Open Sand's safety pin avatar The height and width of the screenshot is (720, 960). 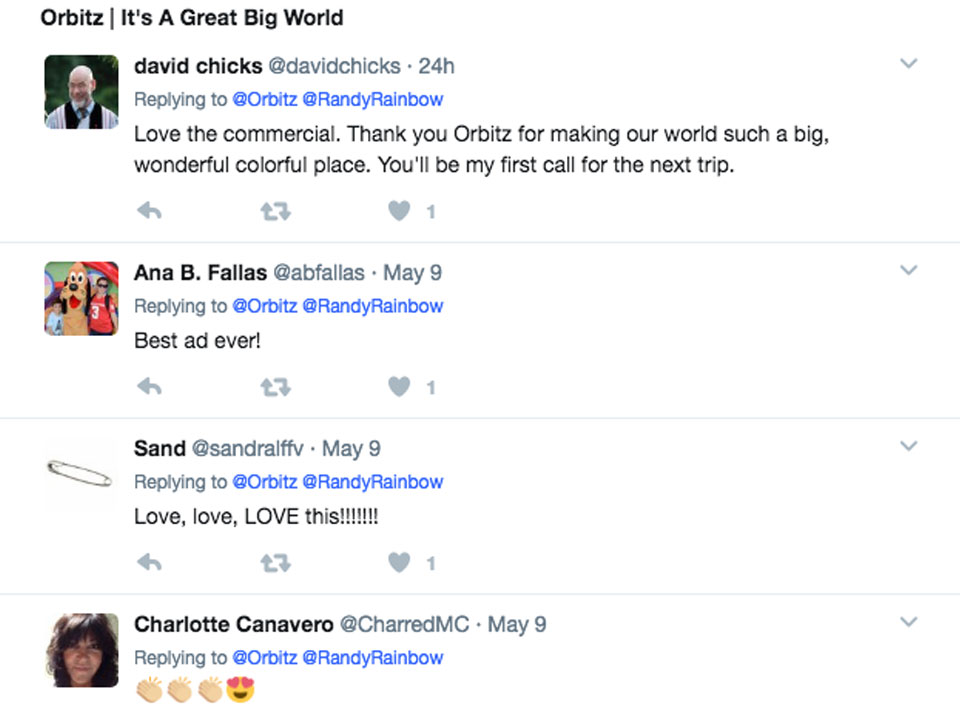[82, 472]
